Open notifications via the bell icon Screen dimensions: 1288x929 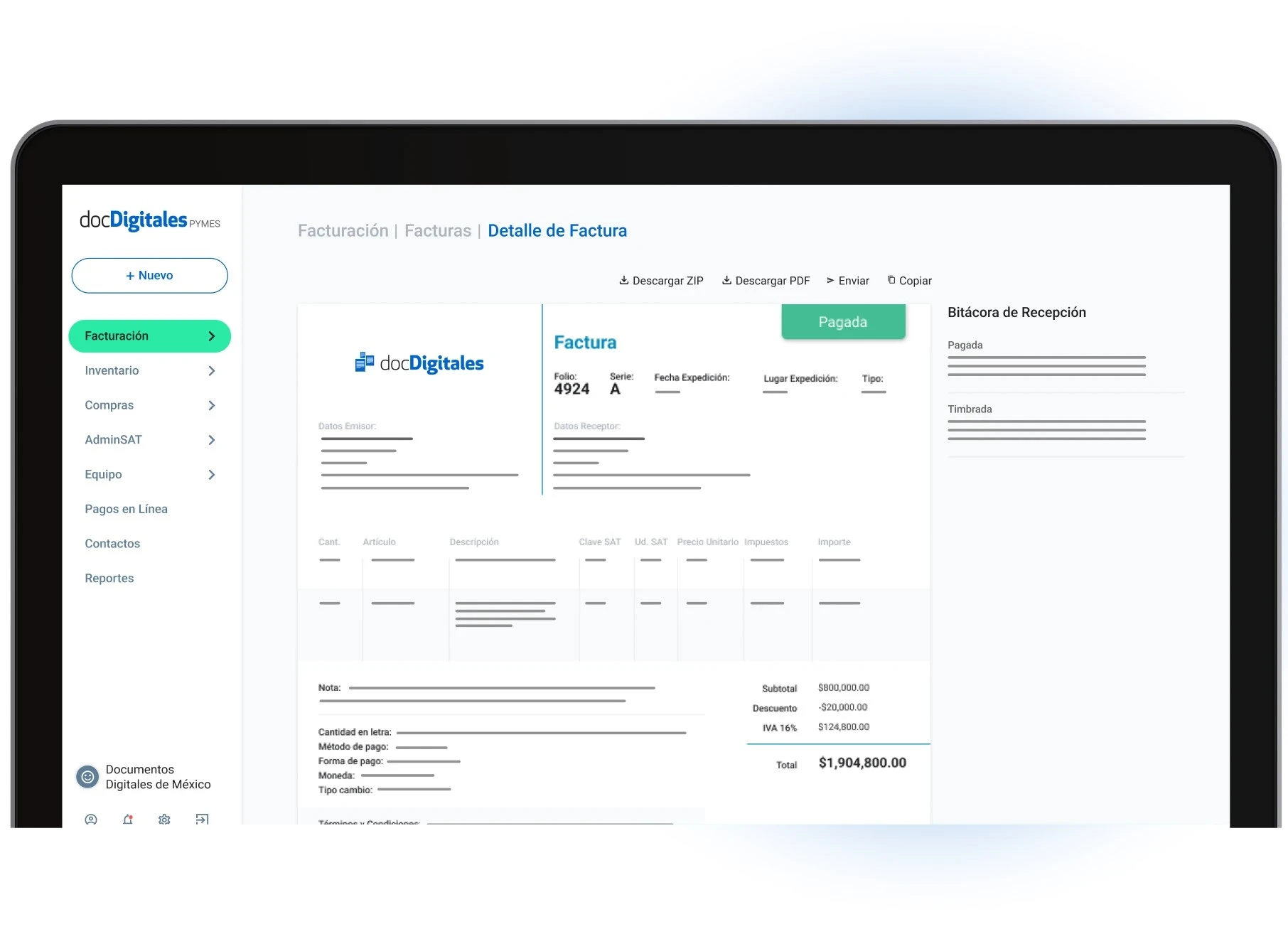(128, 820)
